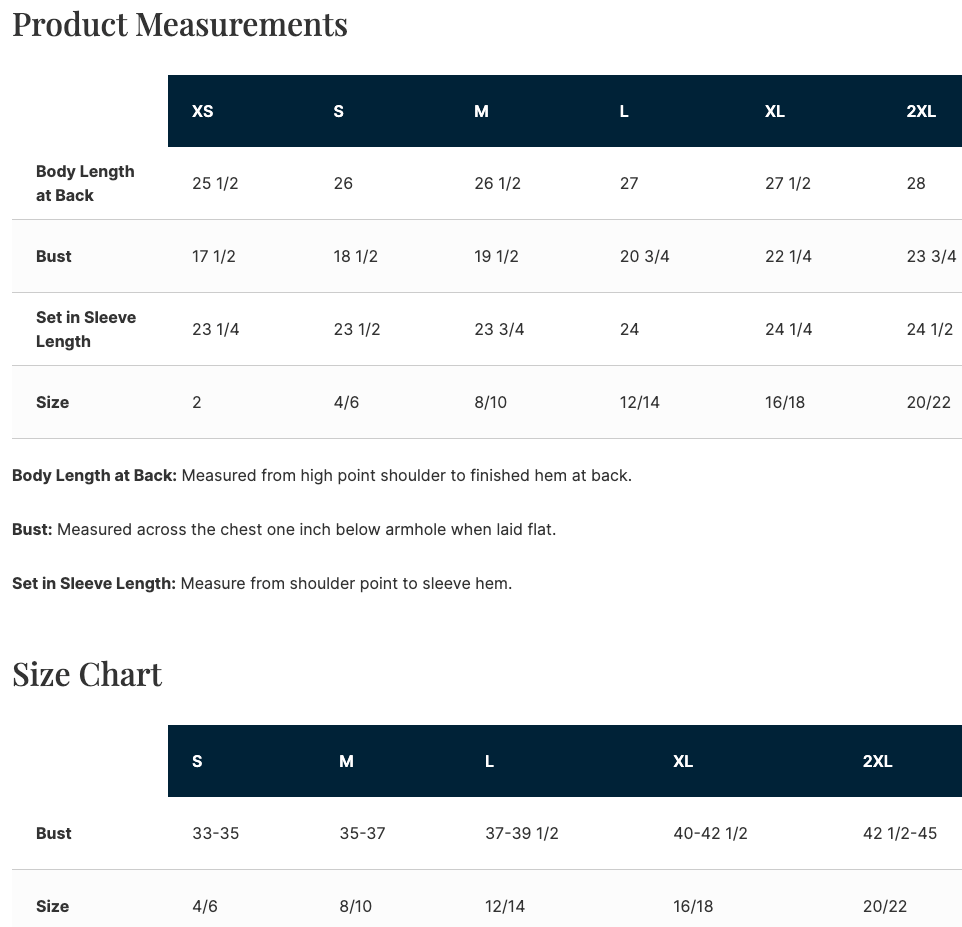Select the Set in Sleeve Length row label
The width and height of the screenshot is (962, 927).
point(86,329)
